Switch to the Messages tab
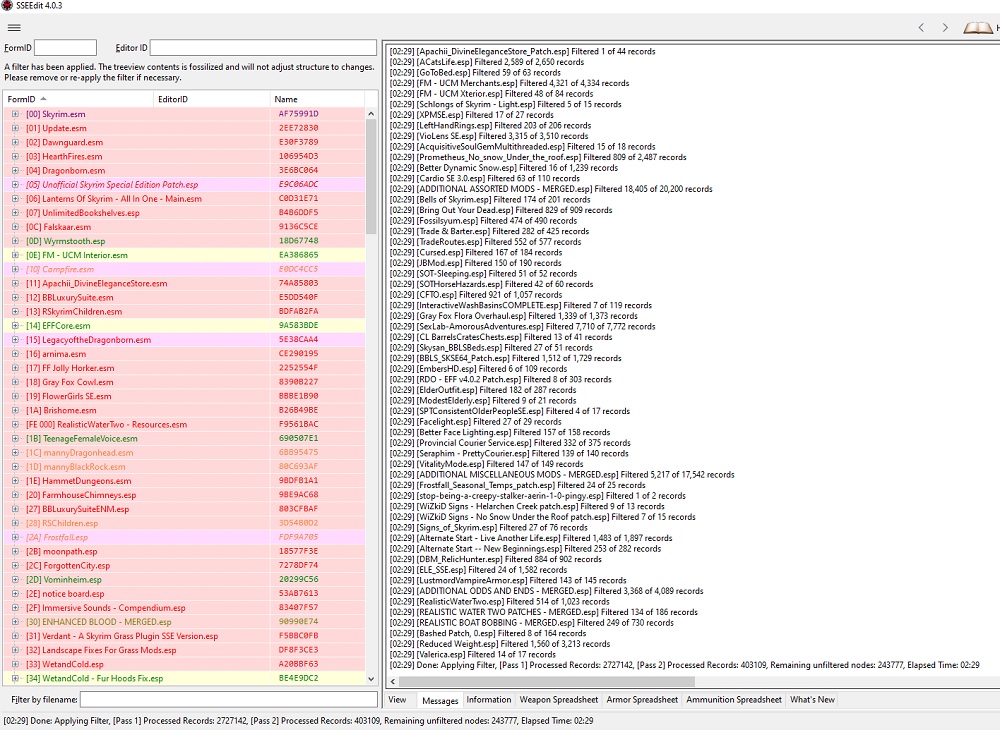Viewport: 1000px width, 730px height. pyautogui.click(x=440, y=700)
